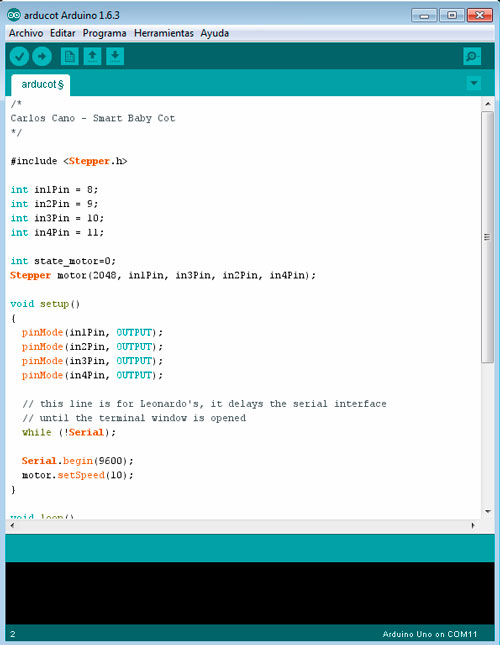Click the comment about Leonardo's serial interface

point(204,404)
